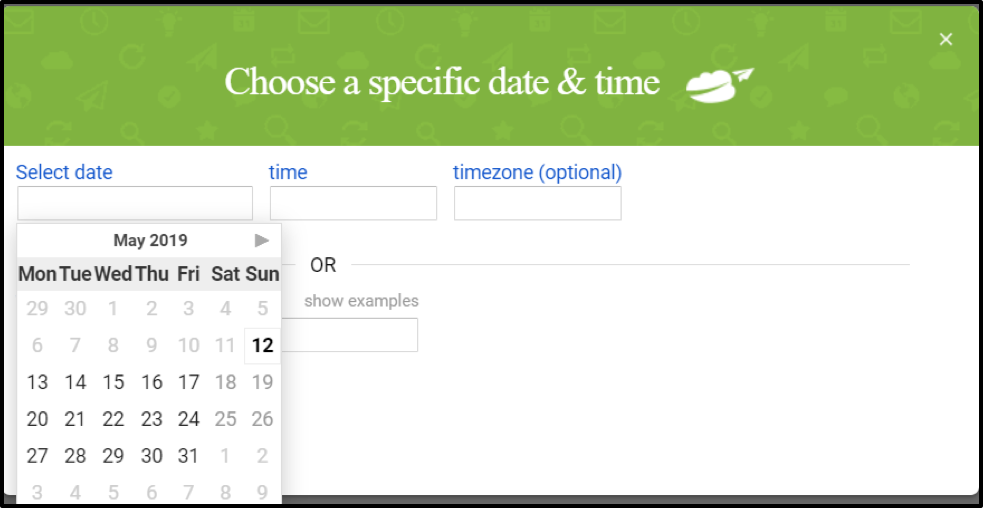Viewport: 983px width, 508px height.
Task: Click the Select date label
Action: tap(64, 173)
